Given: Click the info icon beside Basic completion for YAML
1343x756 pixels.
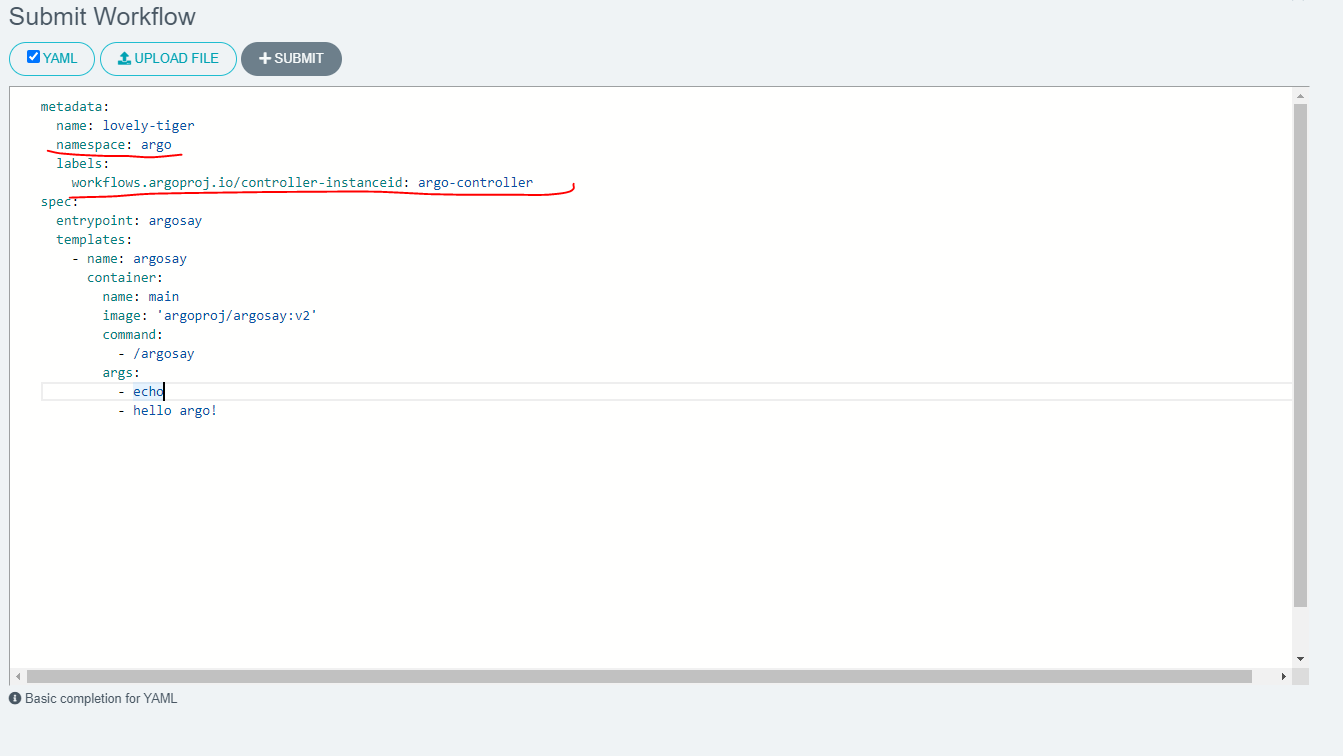Looking at the screenshot, I should [x=16, y=698].
